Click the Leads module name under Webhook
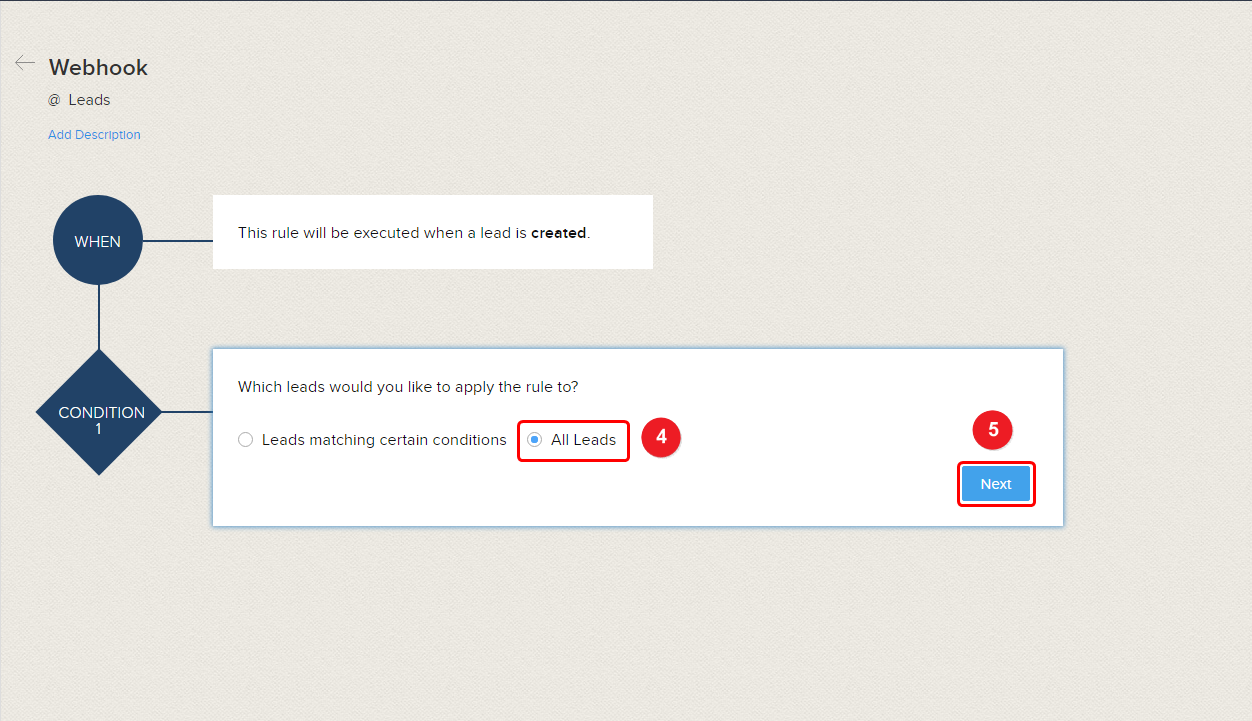Image resolution: width=1252 pixels, height=721 pixels. pyautogui.click(x=89, y=100)
